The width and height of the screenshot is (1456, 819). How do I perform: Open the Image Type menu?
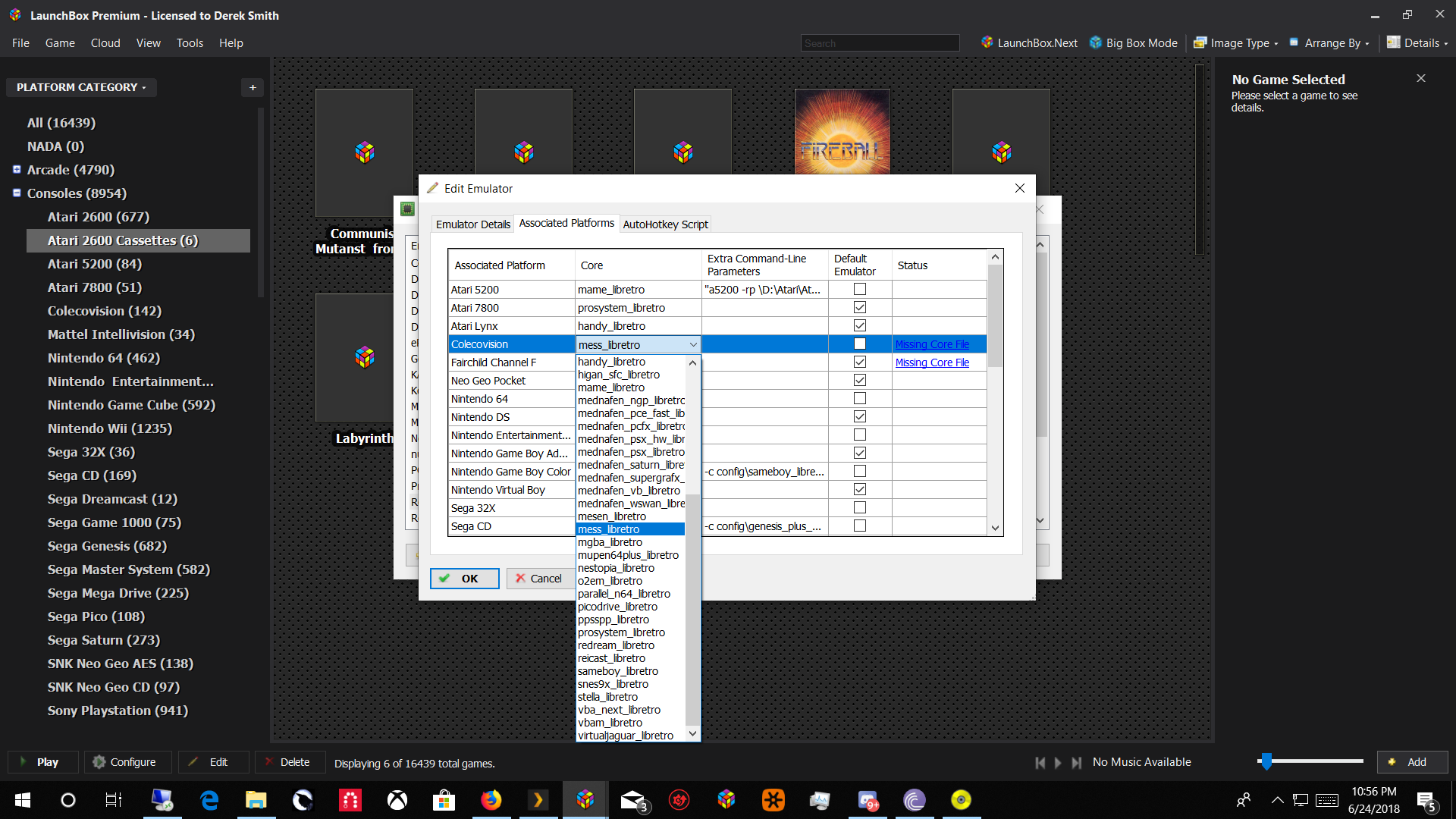1236,43
